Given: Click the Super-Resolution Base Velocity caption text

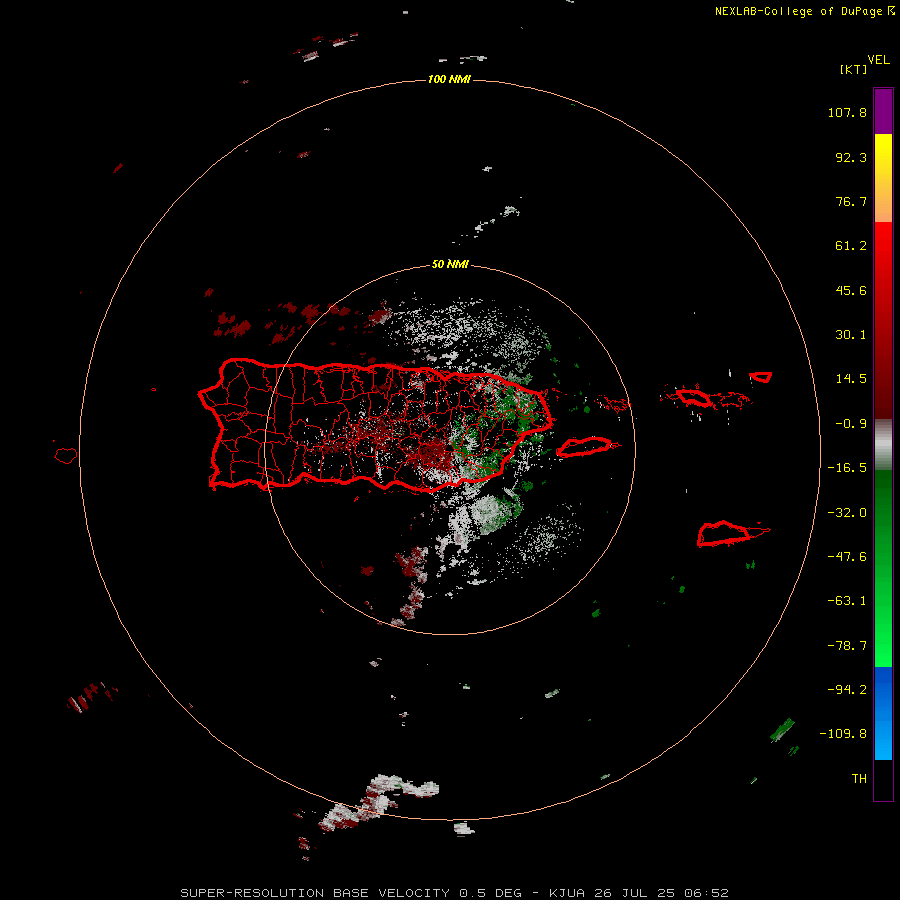Looking at the screenshot, I should point(454,893).
